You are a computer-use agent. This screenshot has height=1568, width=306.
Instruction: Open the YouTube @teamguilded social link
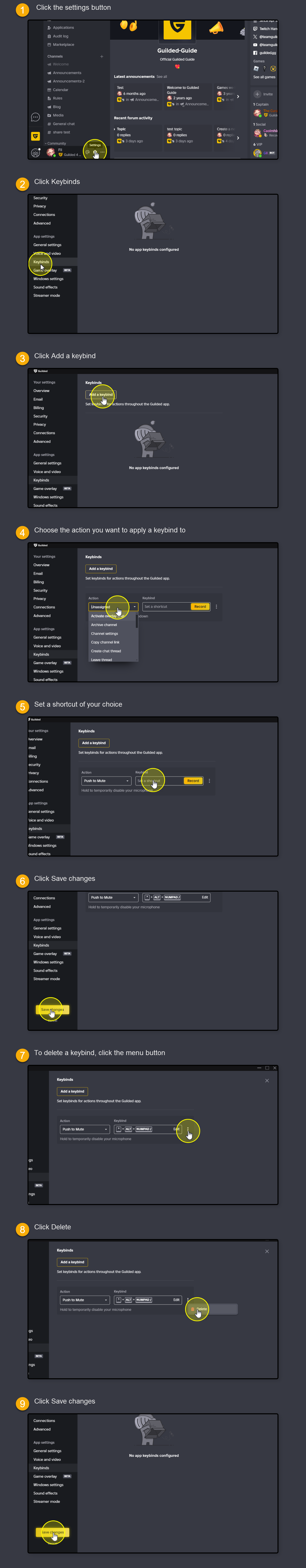click(x=265, y=45)
